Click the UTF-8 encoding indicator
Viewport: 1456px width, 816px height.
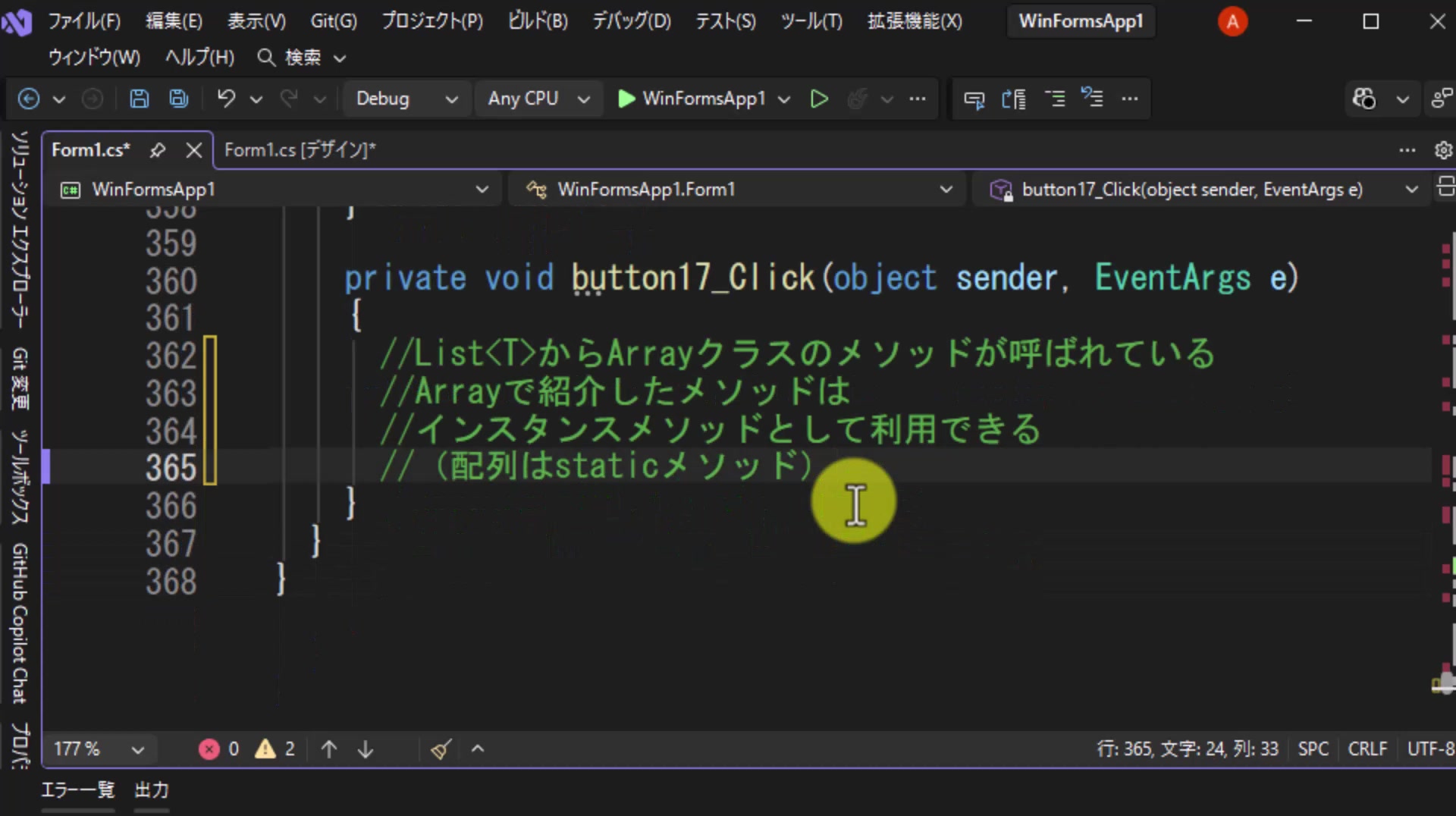point(1430,749)
